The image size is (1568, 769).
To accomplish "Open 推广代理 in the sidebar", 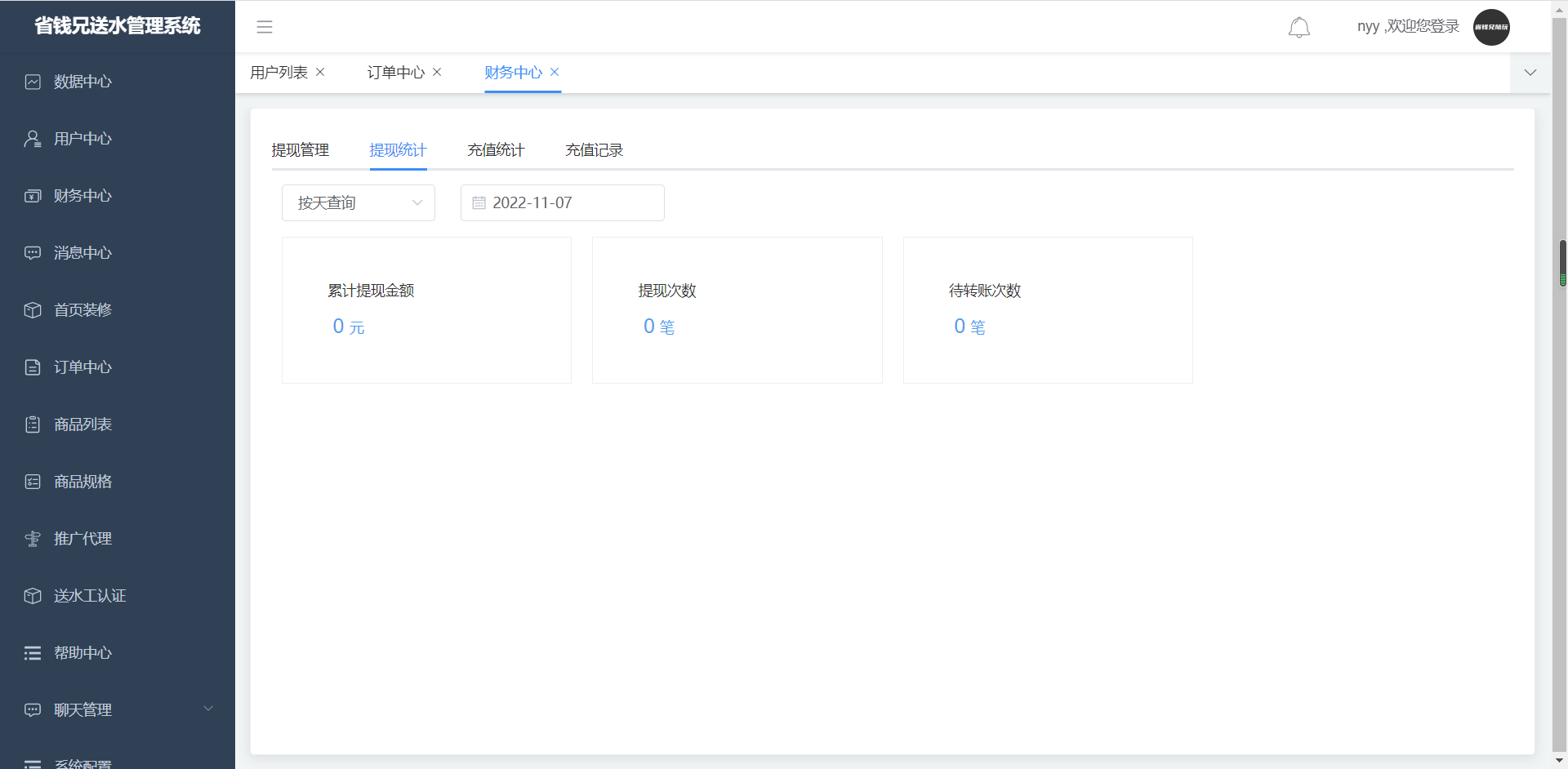I will 82,539.
